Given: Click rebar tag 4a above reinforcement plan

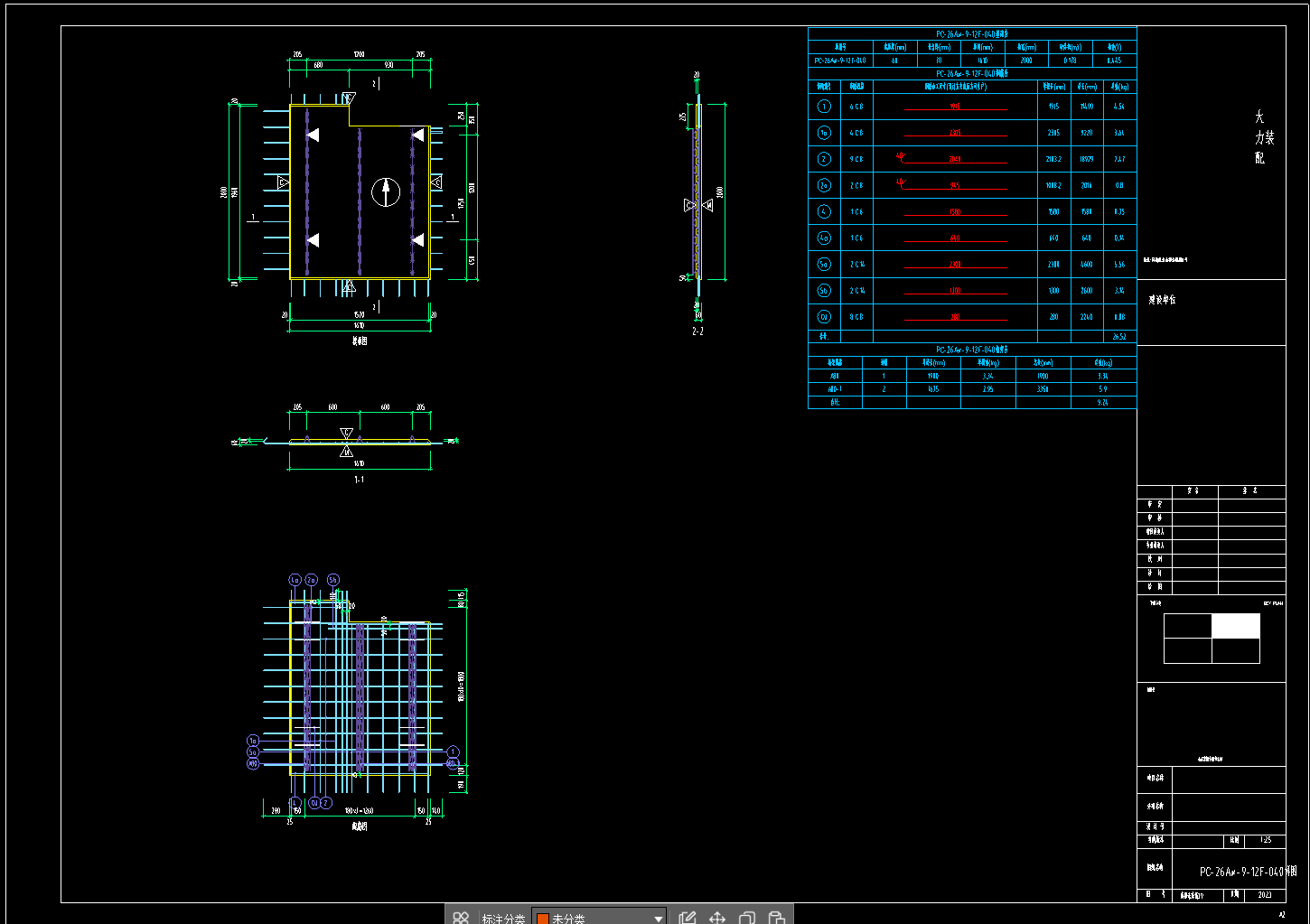Looking at the screenshot, I should click(295, 580).
